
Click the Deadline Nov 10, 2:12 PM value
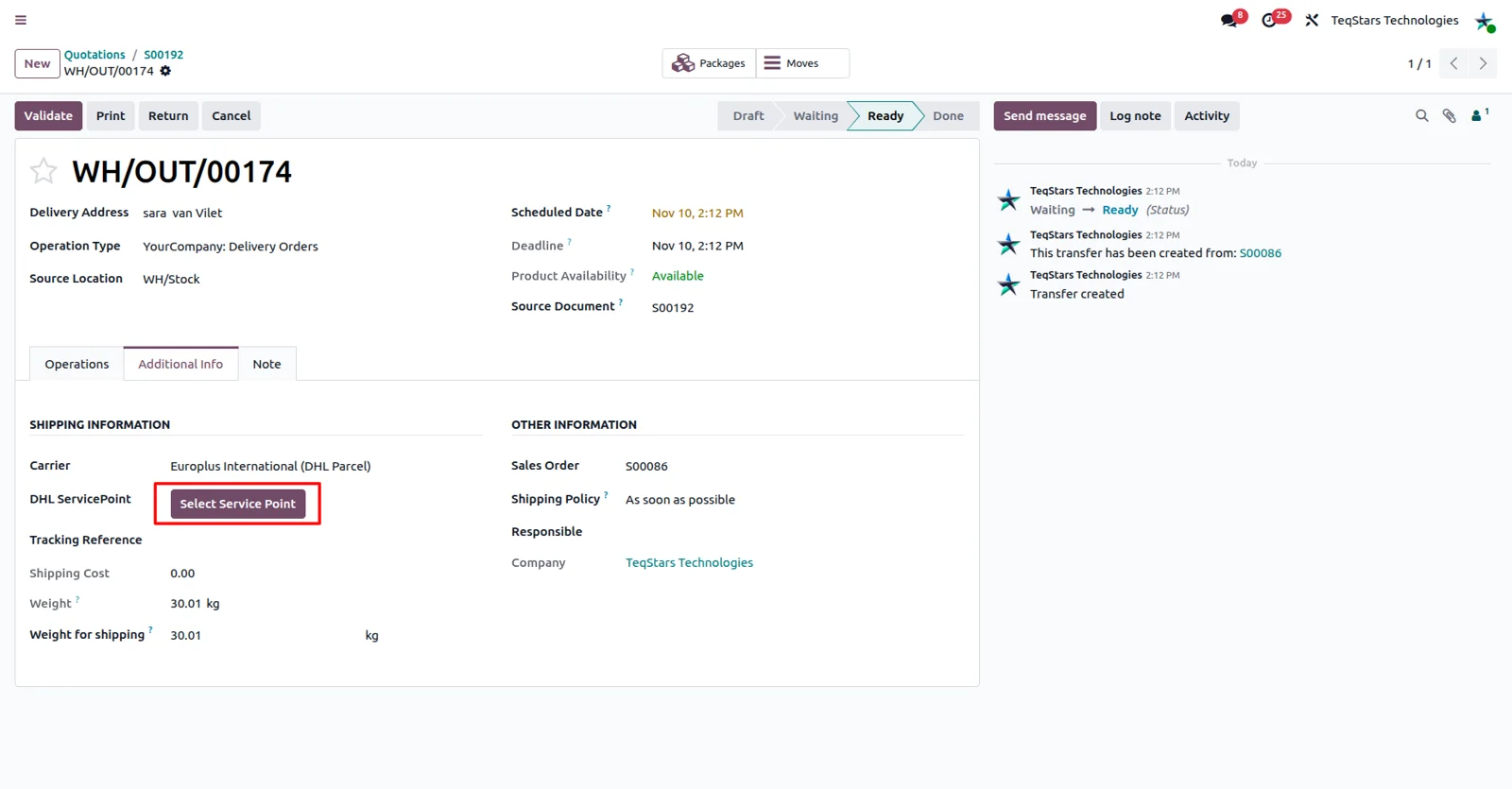coord(697,246)
